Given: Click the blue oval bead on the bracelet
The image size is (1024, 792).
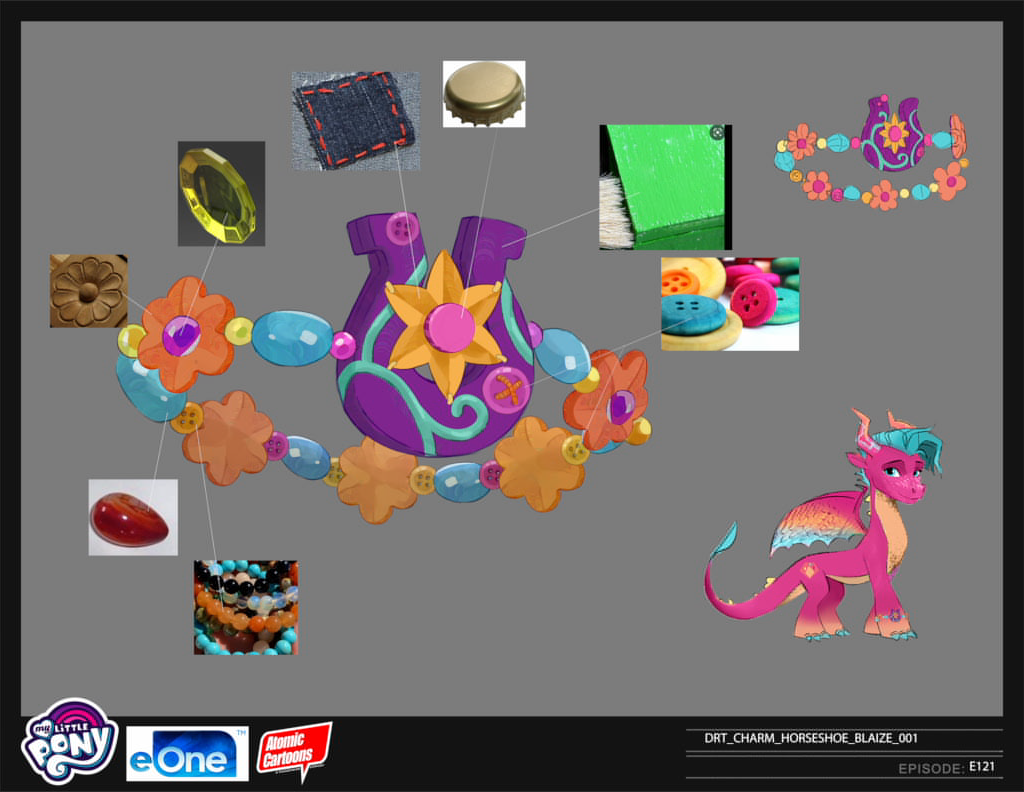Looking at the screenshot, I should click(x=294, y=338).
